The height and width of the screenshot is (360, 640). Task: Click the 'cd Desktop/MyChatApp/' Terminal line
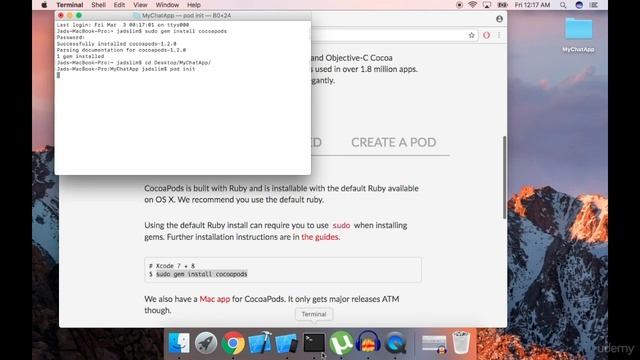click(x=134, y=63)
